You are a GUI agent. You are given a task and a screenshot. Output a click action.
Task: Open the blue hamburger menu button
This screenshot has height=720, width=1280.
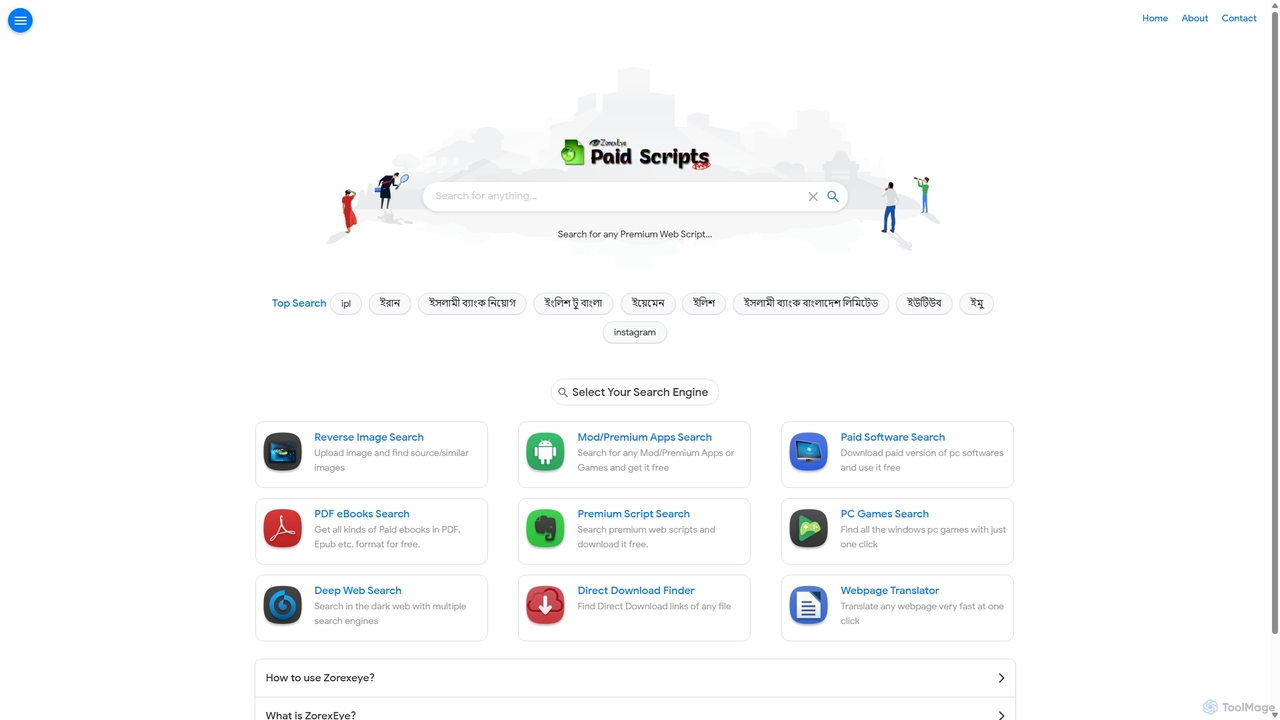tap(20, 20)
